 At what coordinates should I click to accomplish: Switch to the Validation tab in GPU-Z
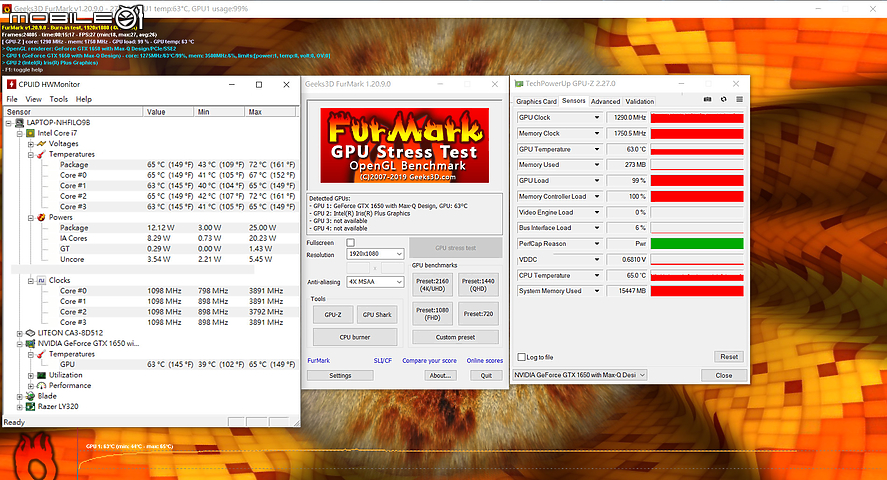[x=640, y=101]
